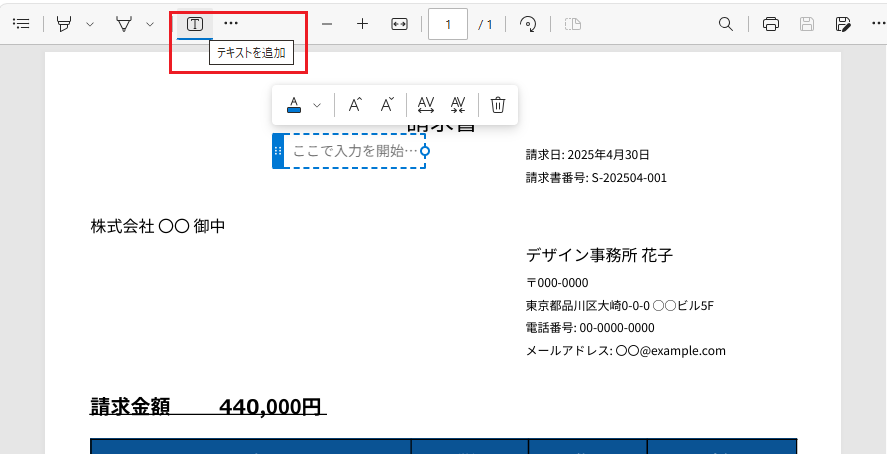This screenshot has height=454, width=887.
Task: Click the text 電話番号: 00-0000-0000
Action: coord(590,328)
